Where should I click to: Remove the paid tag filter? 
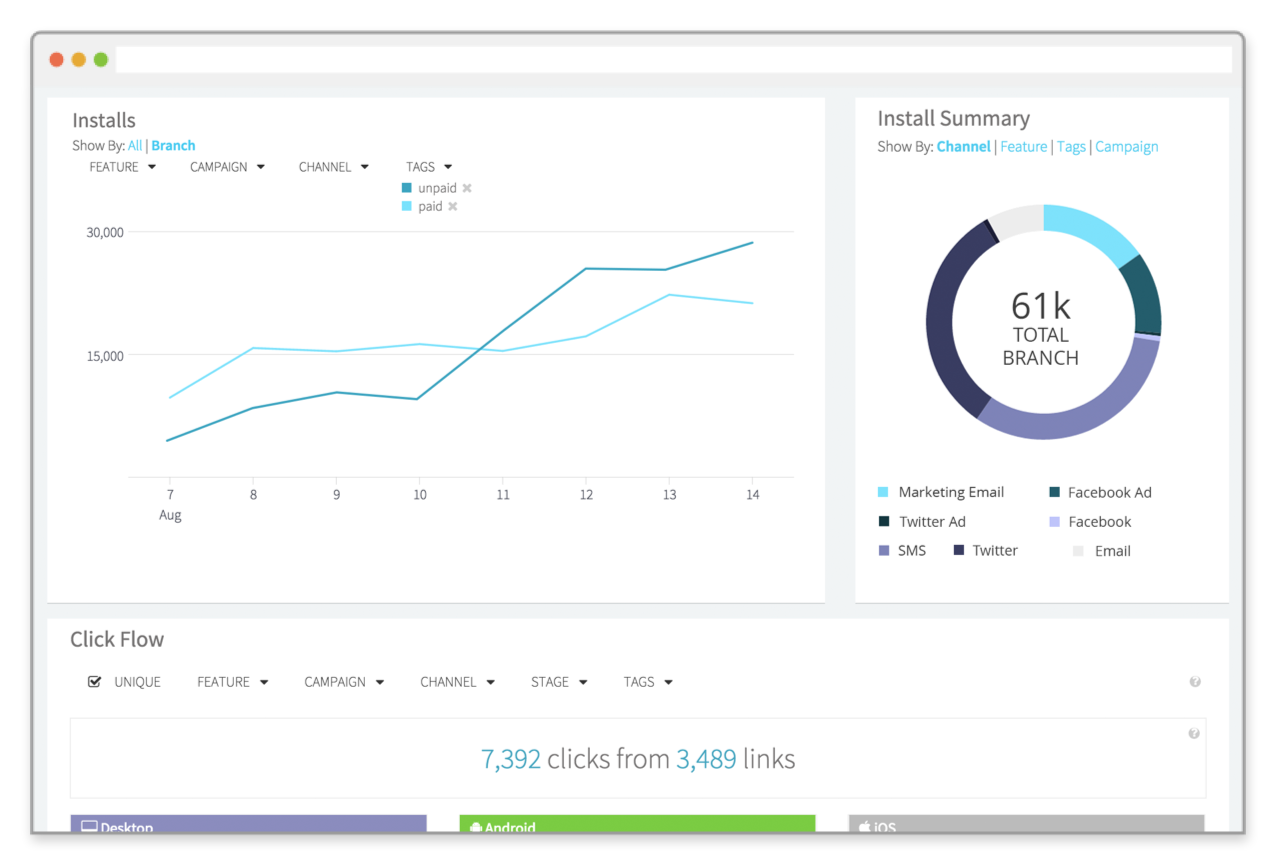[x=453, y=207]
